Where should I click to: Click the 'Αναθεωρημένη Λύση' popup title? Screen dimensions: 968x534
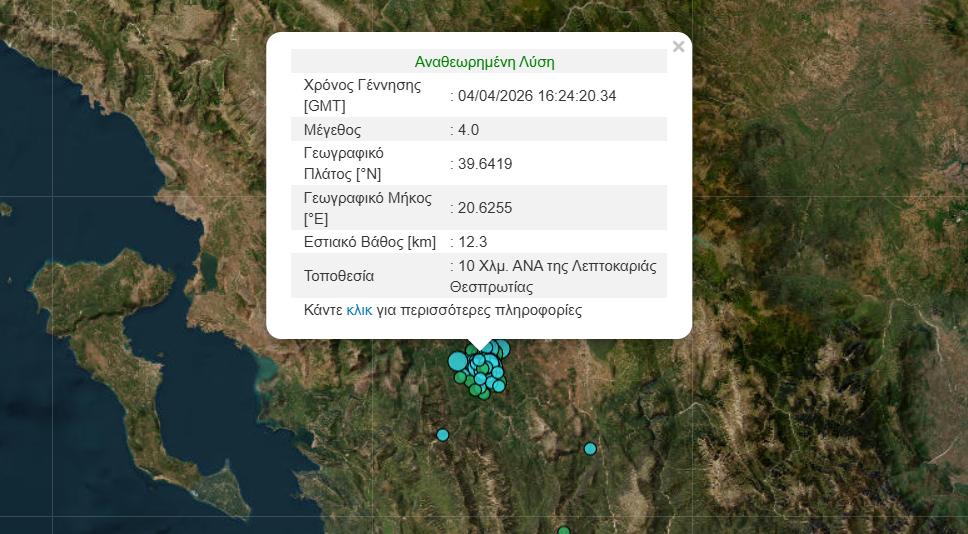pyautogui.click(x=484, y=62)
